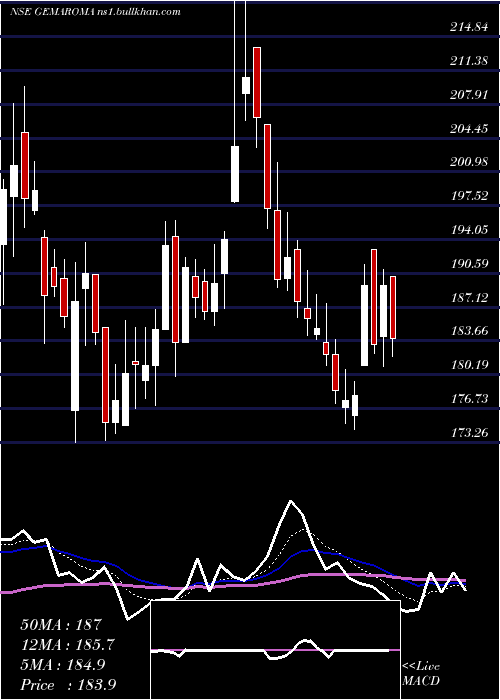Click the 180.19 price axis label

tap(469, 365)
